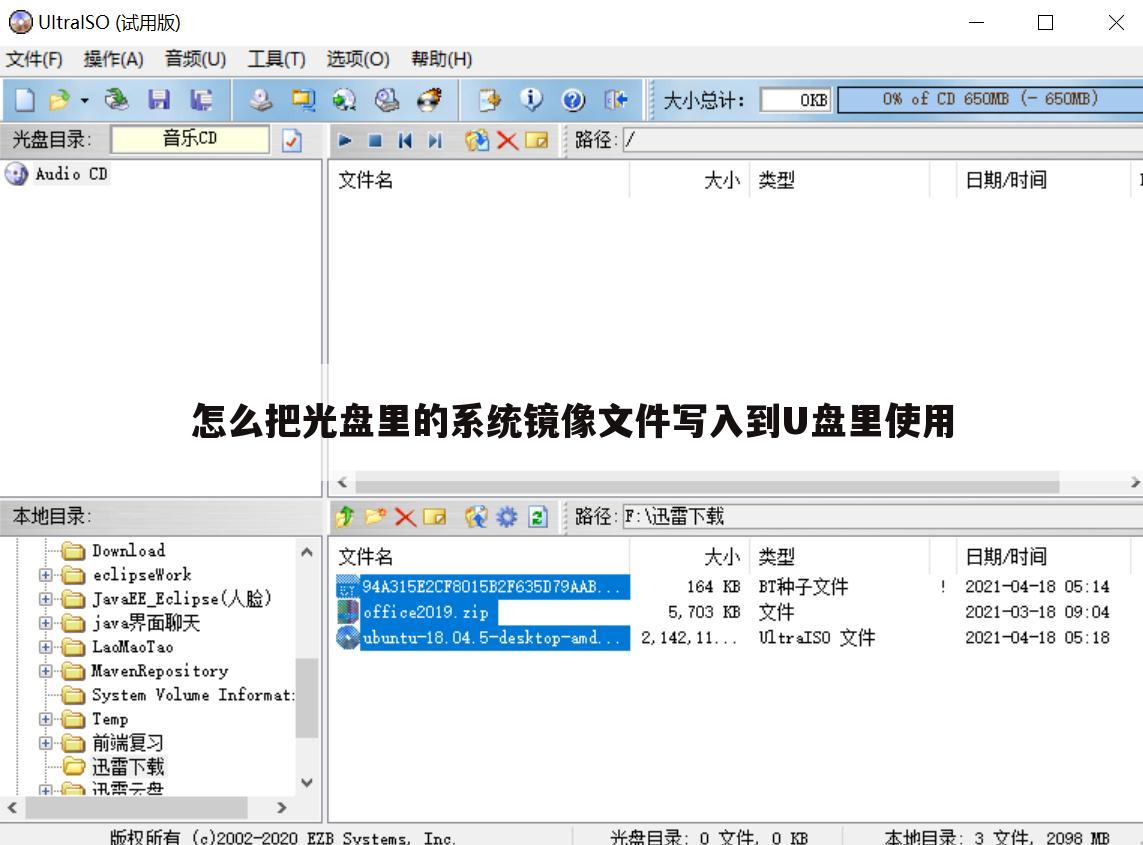The height and width of the screenshot is (845, 1143).
Task: Select the System Volume Information folder
Action: click(x=192, y=695)
